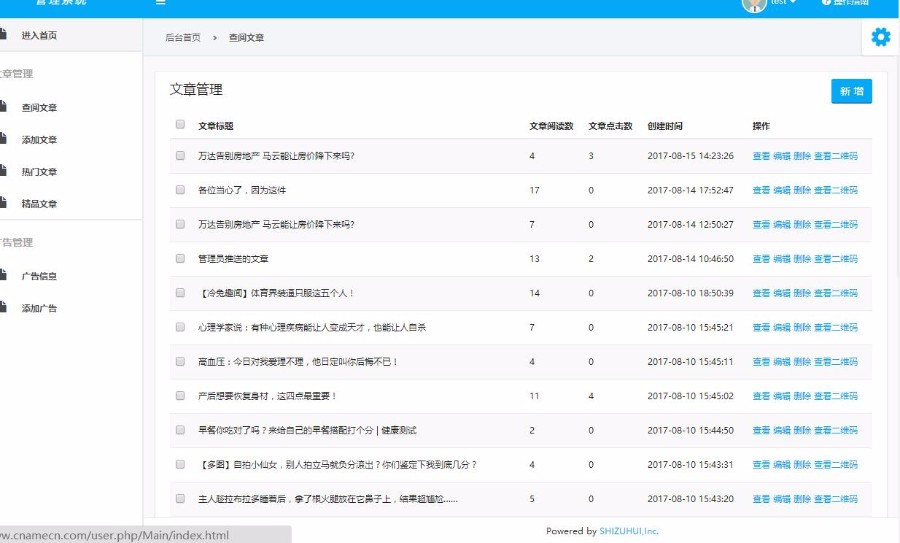Open 查看二维码 for the 【冷兔趣闻】 article
This screenshot has height=543, width=900.
tap(836, 293)
